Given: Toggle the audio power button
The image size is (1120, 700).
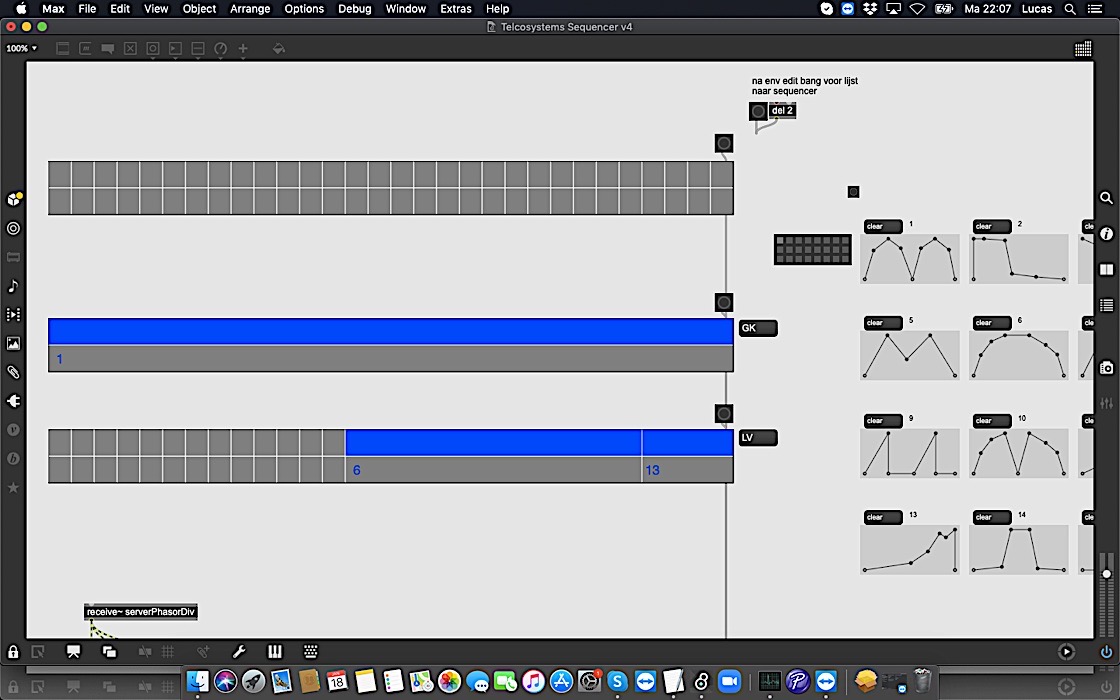Looking at the screenshot, I should click(x=1106, y=652).
